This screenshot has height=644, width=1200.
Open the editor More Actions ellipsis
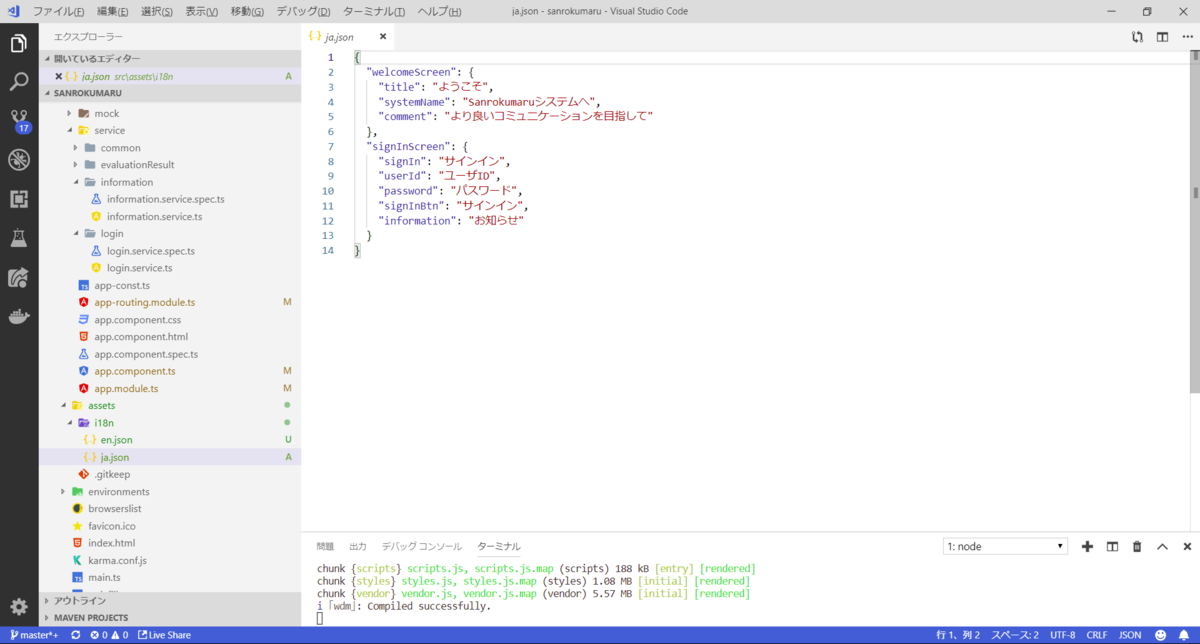click(x=1186, y=37)
